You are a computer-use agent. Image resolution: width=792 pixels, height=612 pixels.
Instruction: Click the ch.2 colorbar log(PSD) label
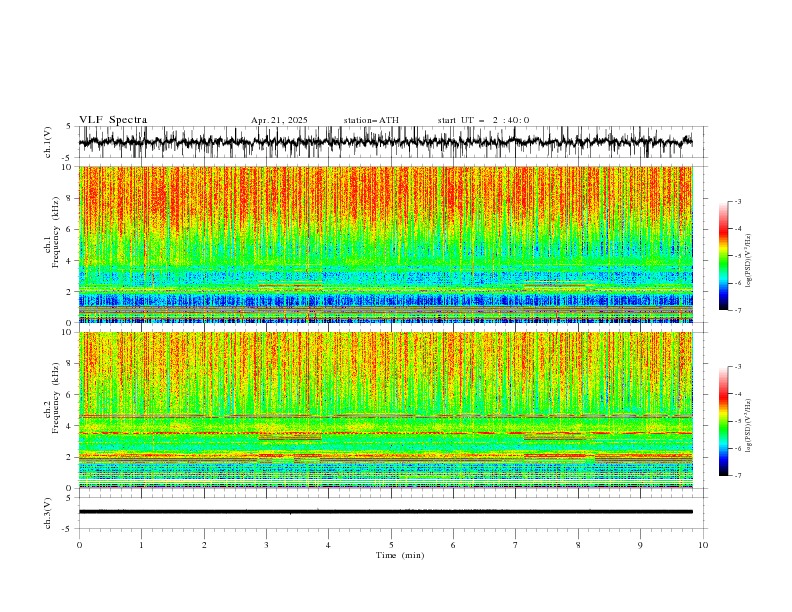[748, 426]
